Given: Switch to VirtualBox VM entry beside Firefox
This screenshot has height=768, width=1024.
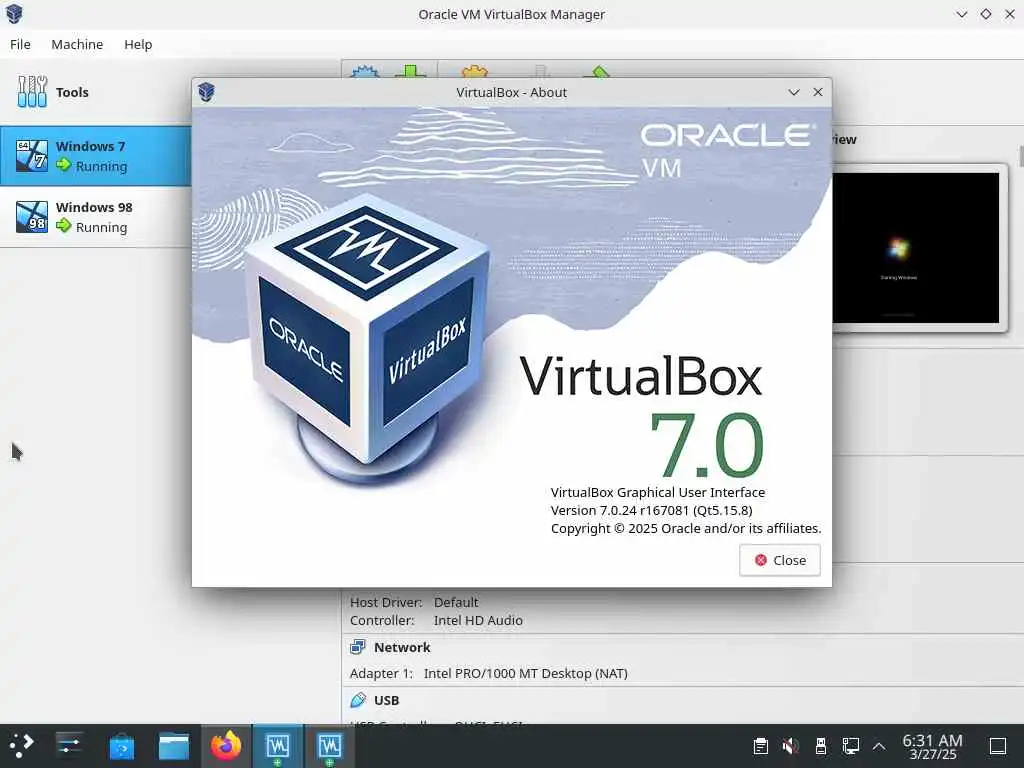Looking at the screenshot, I should (x=278, y=746).
